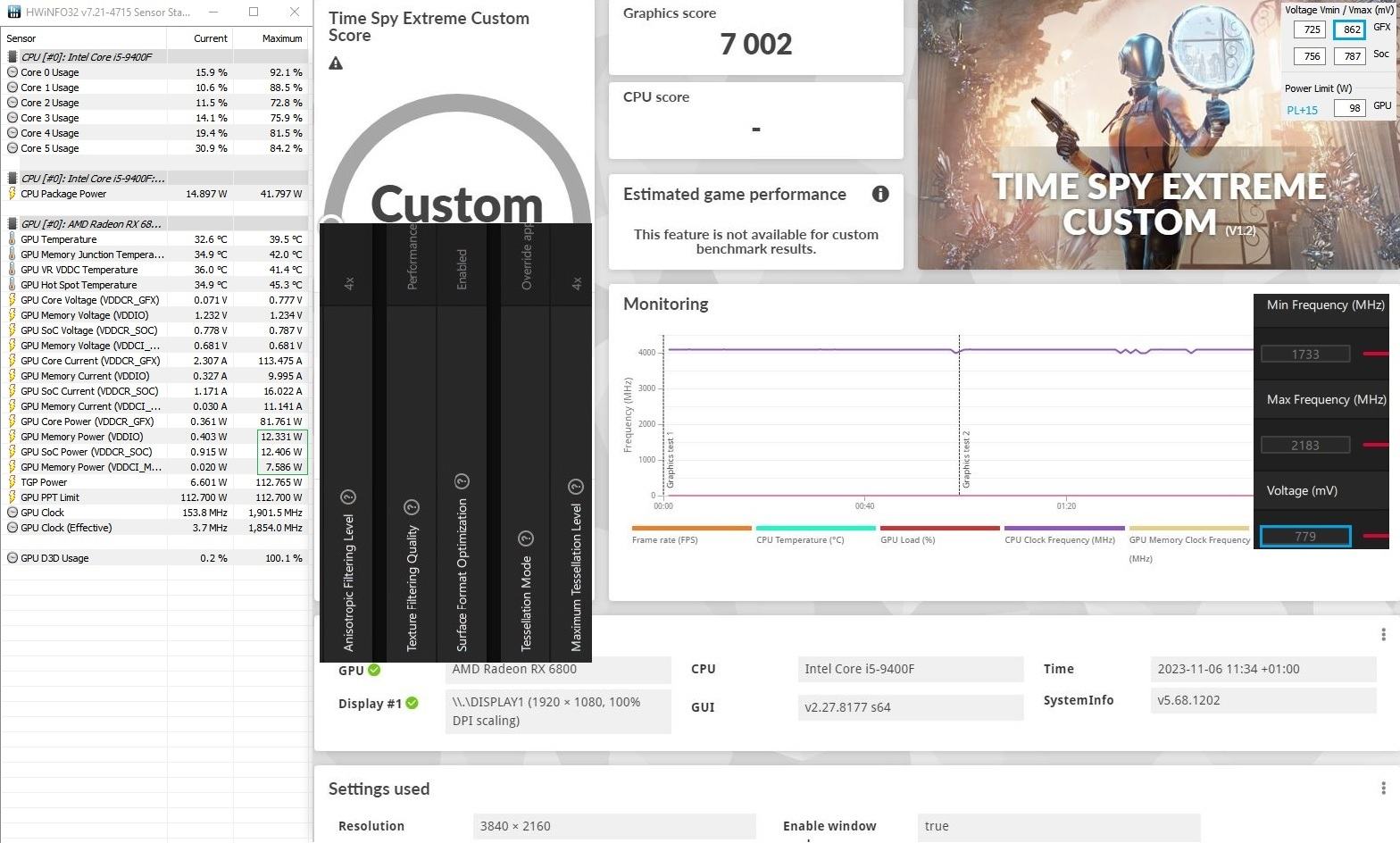
Task: Click the 12.331 W GPU Memory Power maximum
Action: tap(281, 437)
